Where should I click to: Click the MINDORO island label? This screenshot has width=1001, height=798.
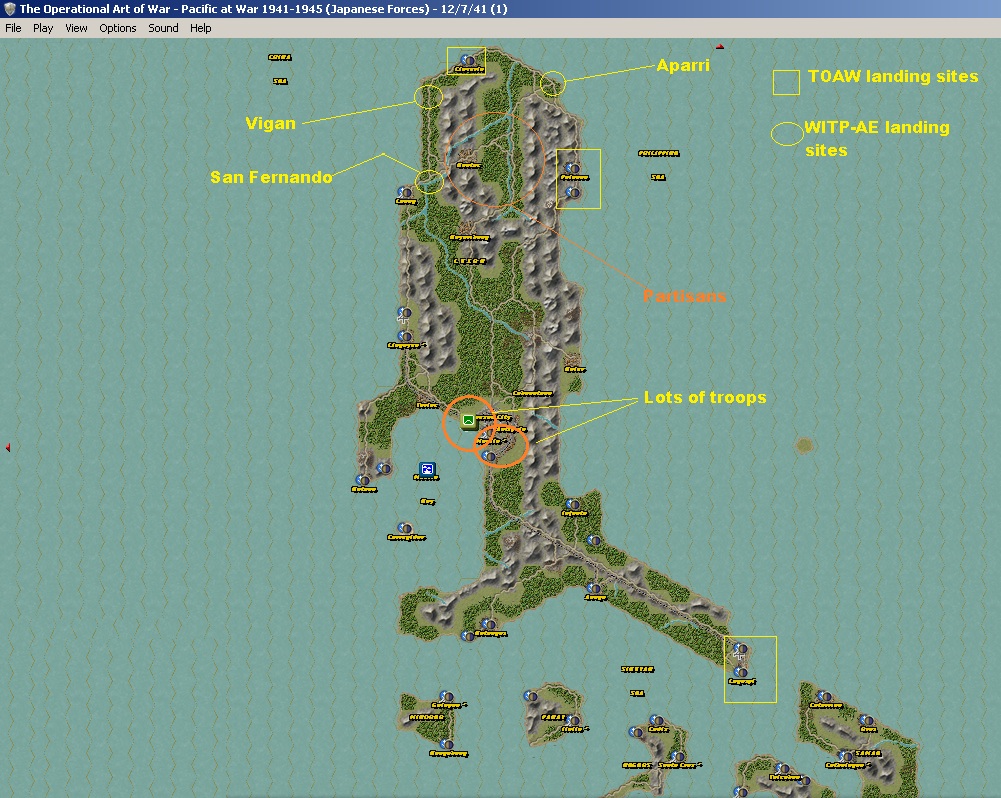(426, 717)
